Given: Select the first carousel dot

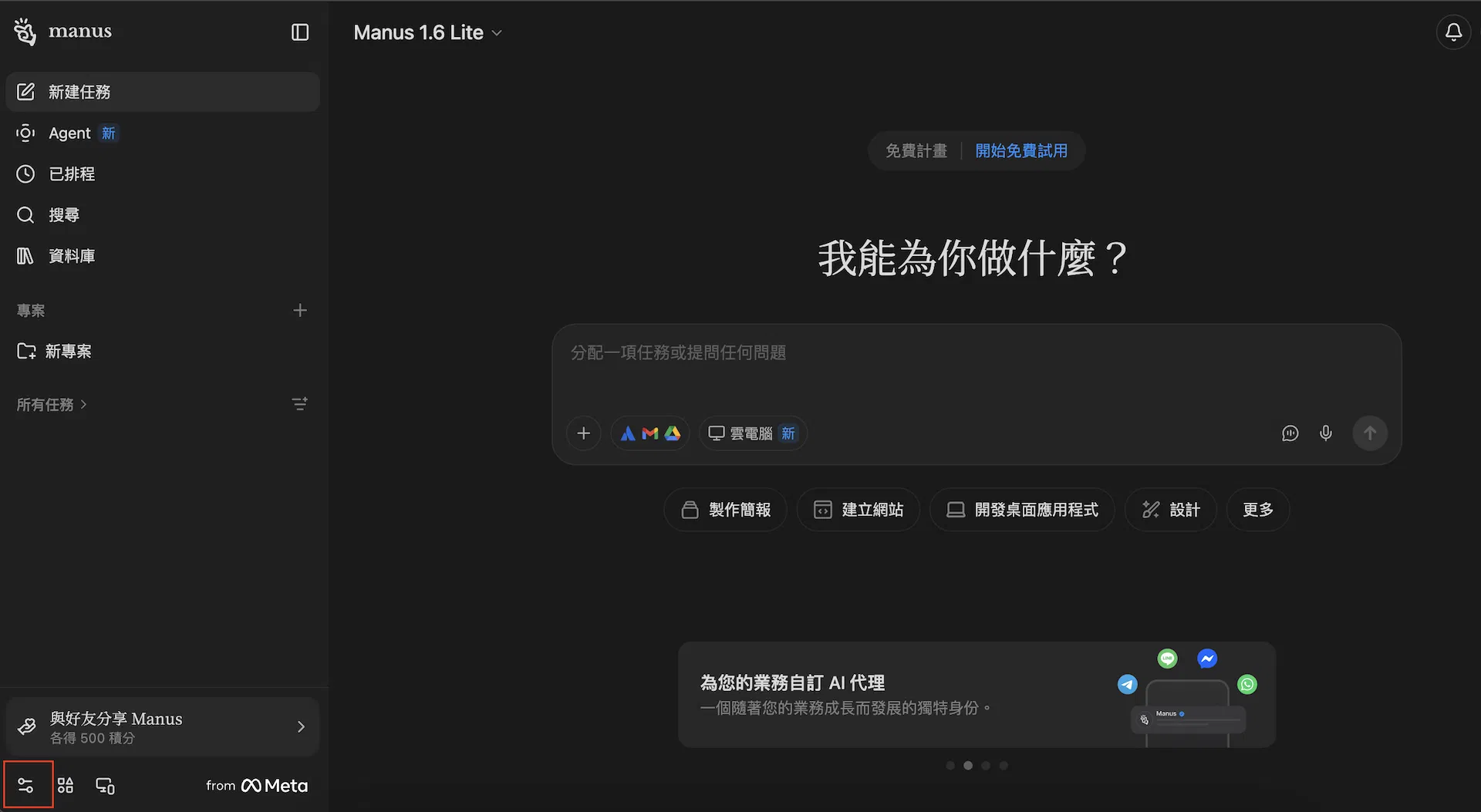Looking at the screenshot, I should pyautogui.click(x=950, y=766).
